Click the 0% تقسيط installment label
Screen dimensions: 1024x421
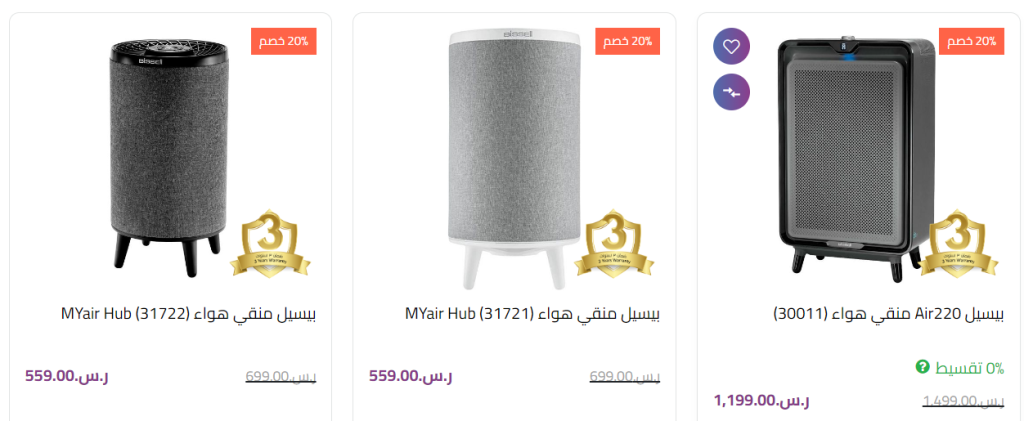[x=968, y=368]
